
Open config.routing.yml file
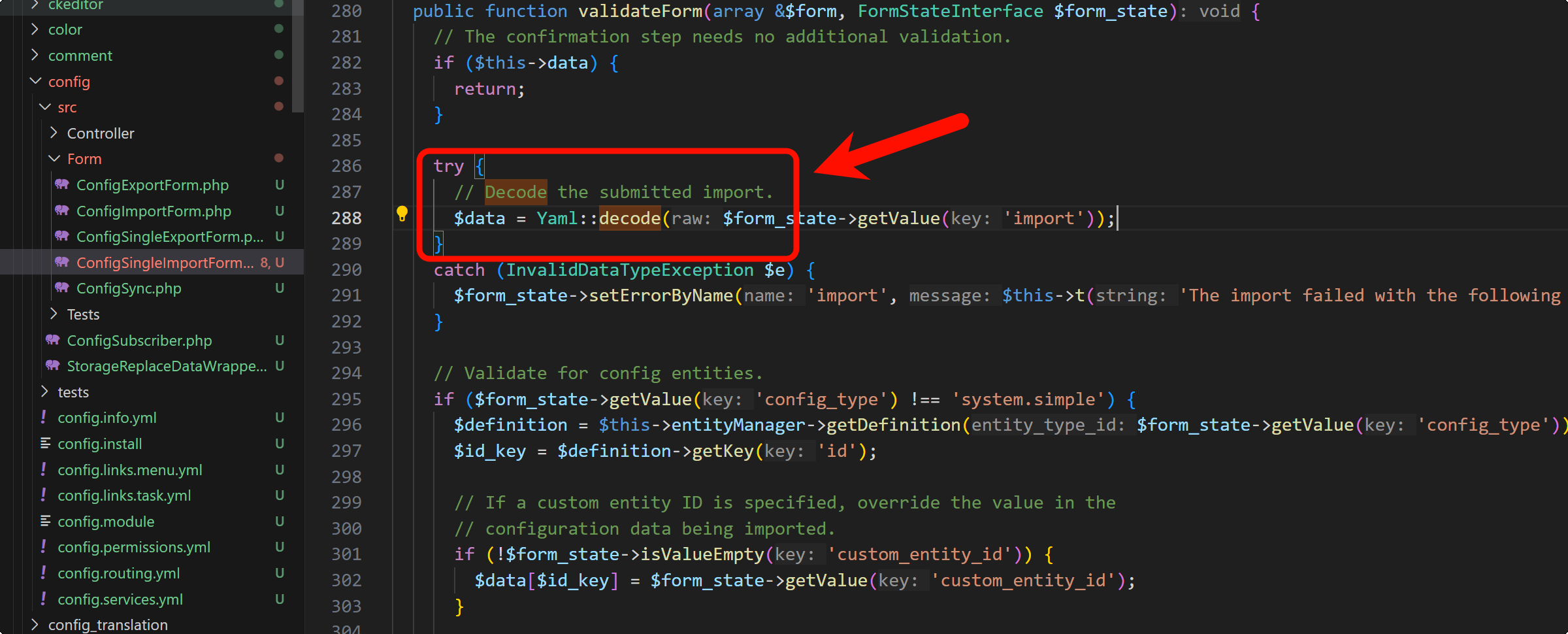pos(118,573)
